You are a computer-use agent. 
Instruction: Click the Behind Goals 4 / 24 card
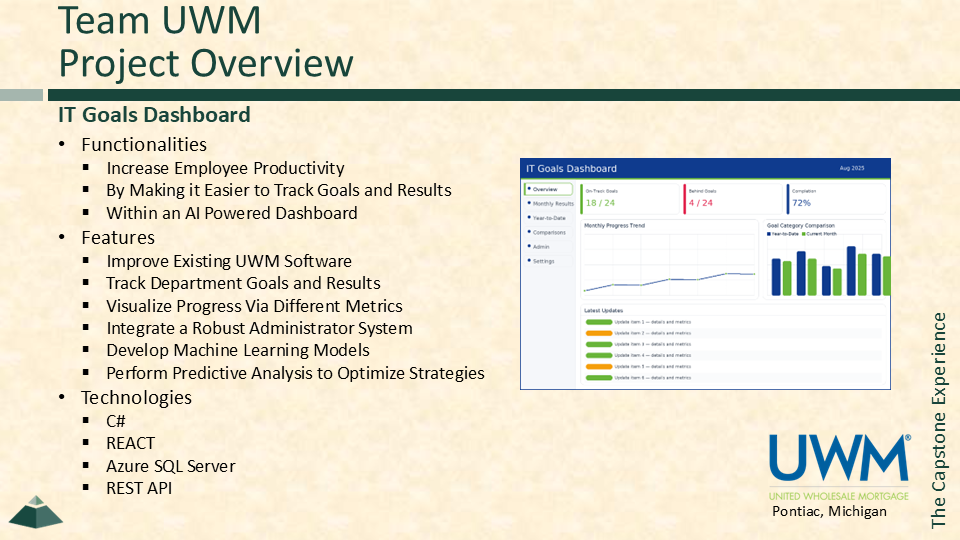[731, 198]
